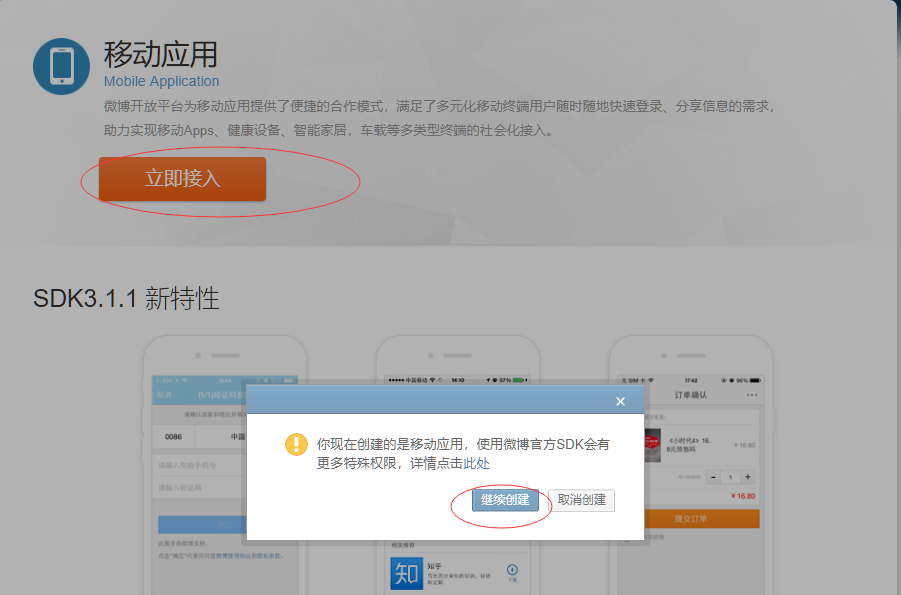This screenshot has width=901, height=595.
Task: Open the 此处 link in the dialog
Action: click(x=476, y=463)
